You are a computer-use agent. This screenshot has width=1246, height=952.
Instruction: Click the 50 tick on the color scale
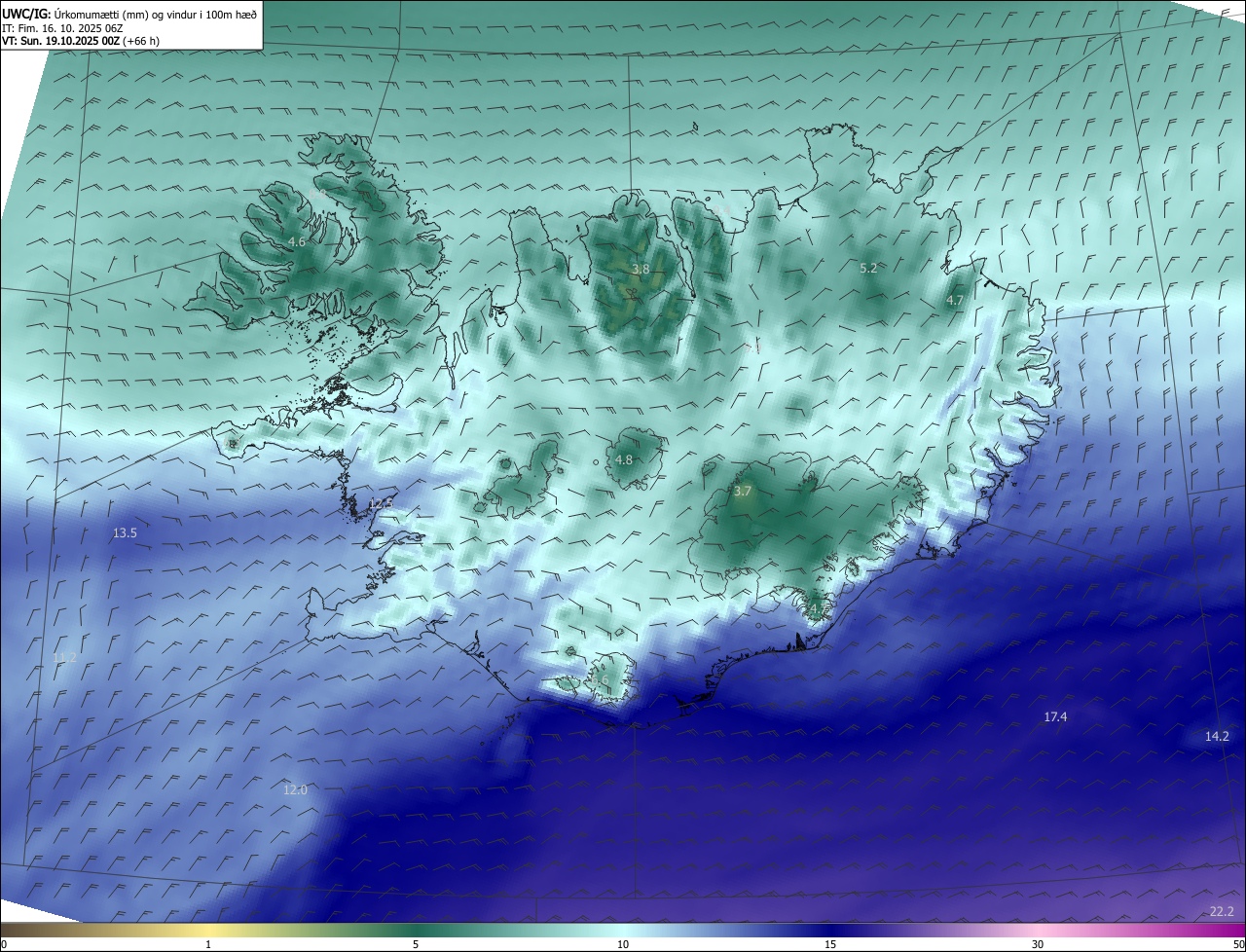pos(1238,944)
